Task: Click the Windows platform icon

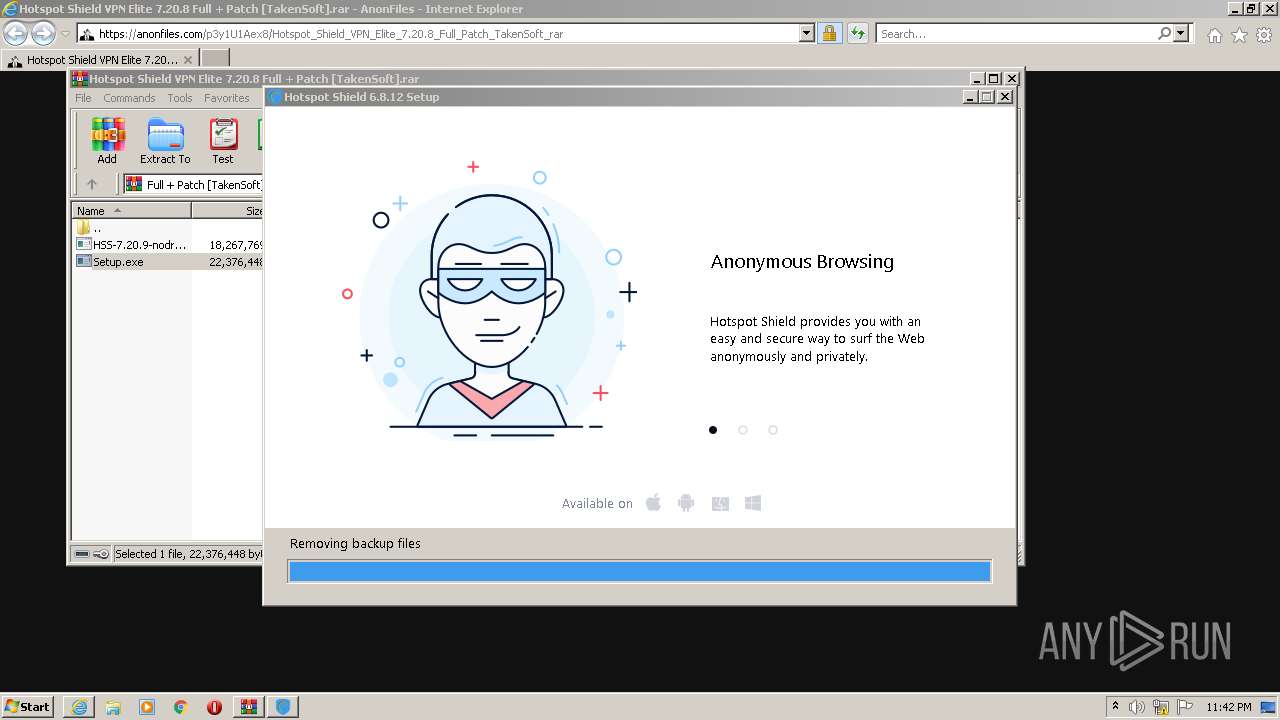Action: (753, 503)
